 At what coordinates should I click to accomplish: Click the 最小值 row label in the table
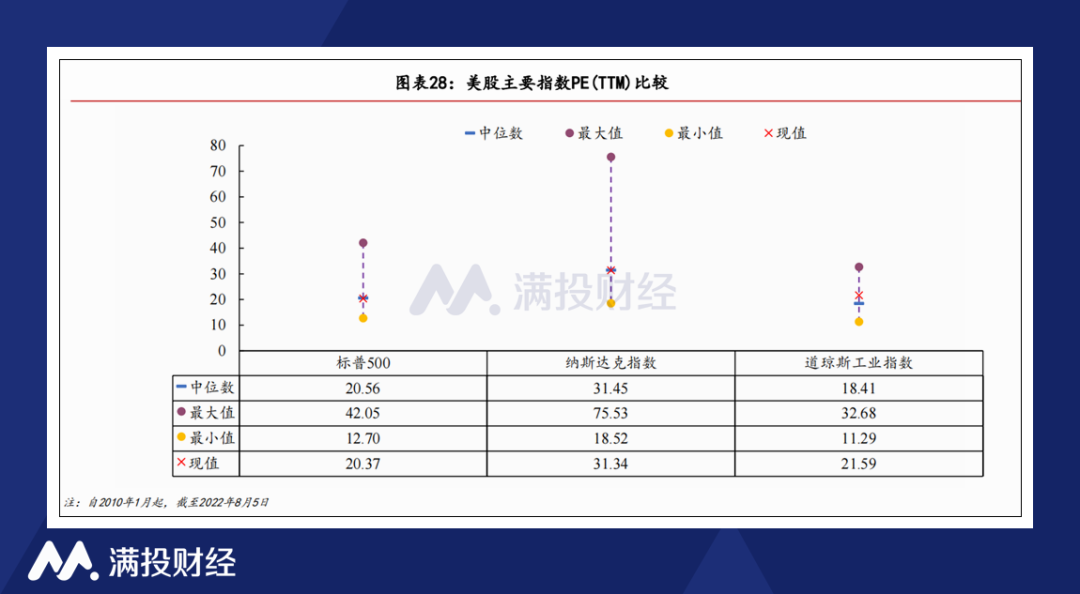point(205,438)
